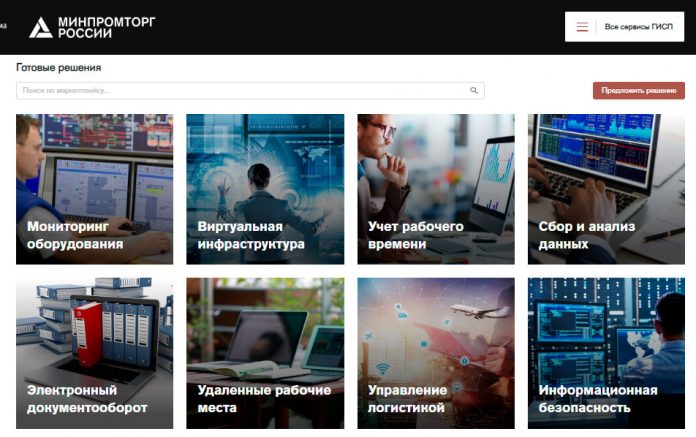Open Сбор и анализ данных tile

pyautogui.click(x=606, y=189)
